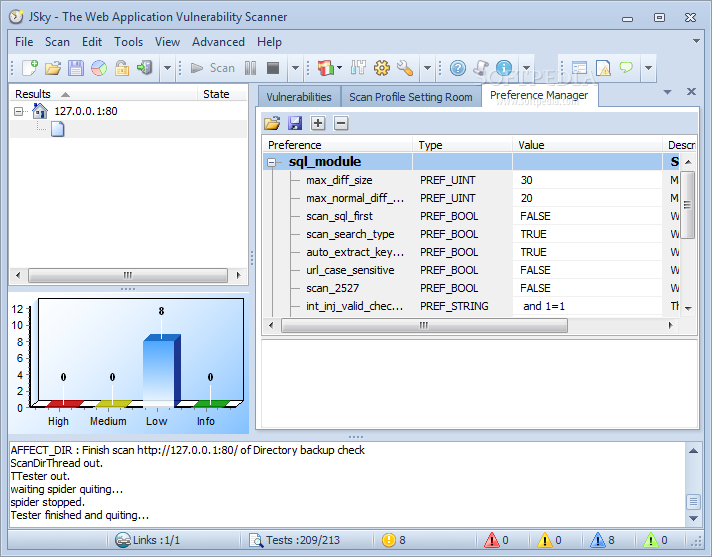Screen dimensions: 712x557
Task: Select the blank page item under host
Action: pos(58,129)
